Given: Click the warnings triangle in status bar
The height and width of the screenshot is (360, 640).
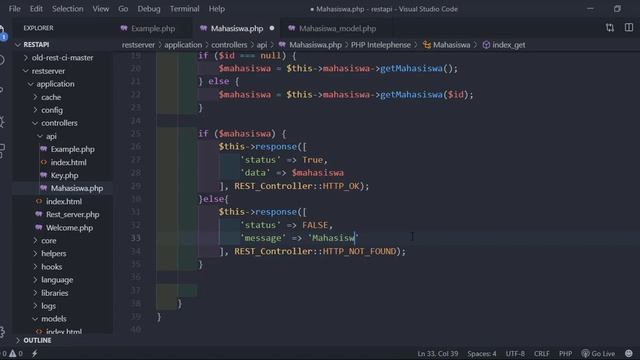Looking at the screenshot, I should pos(13,353).
